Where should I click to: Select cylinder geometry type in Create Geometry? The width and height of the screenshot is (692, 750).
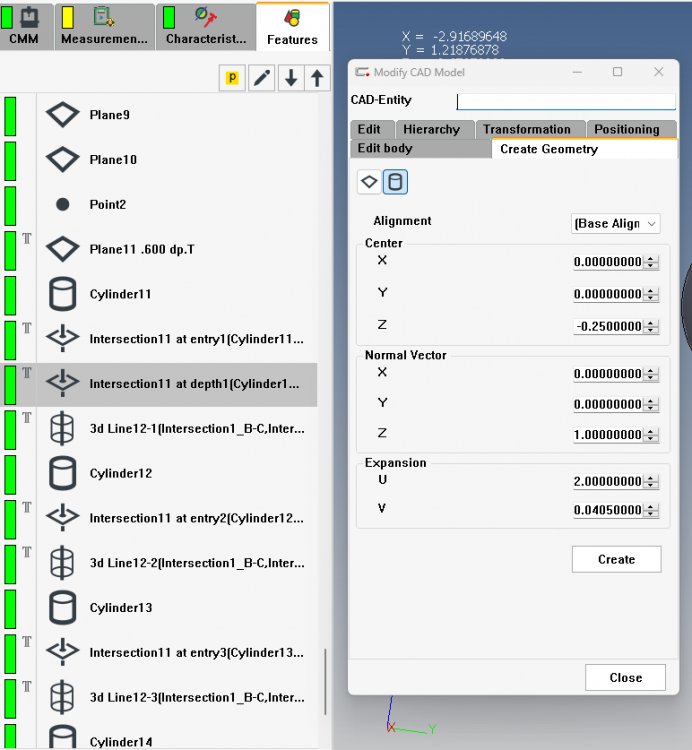click(x=395, y=182)
